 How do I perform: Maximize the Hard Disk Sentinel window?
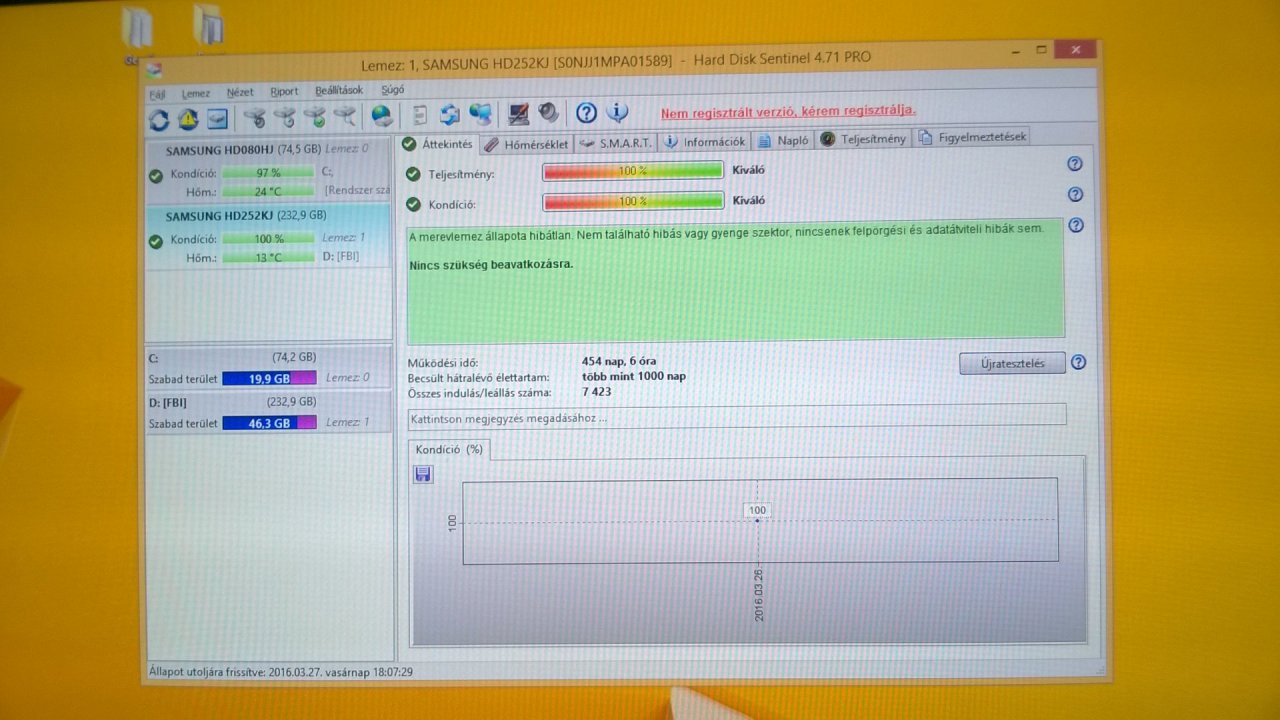(x=1042, y=49)
